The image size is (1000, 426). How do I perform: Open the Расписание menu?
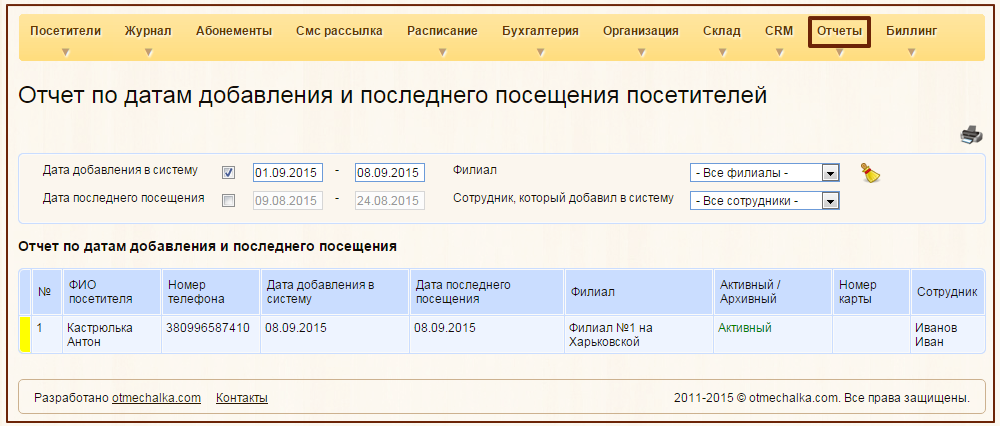click(x=443, y=31)
